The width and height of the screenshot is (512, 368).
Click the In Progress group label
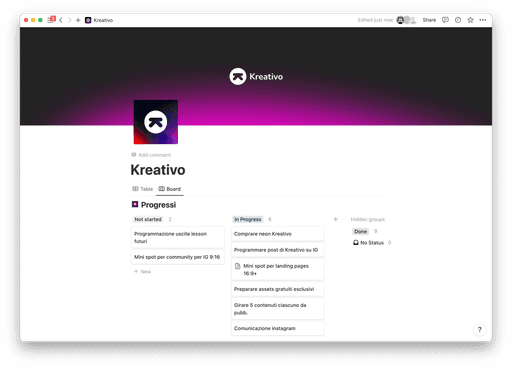point(248,219)
